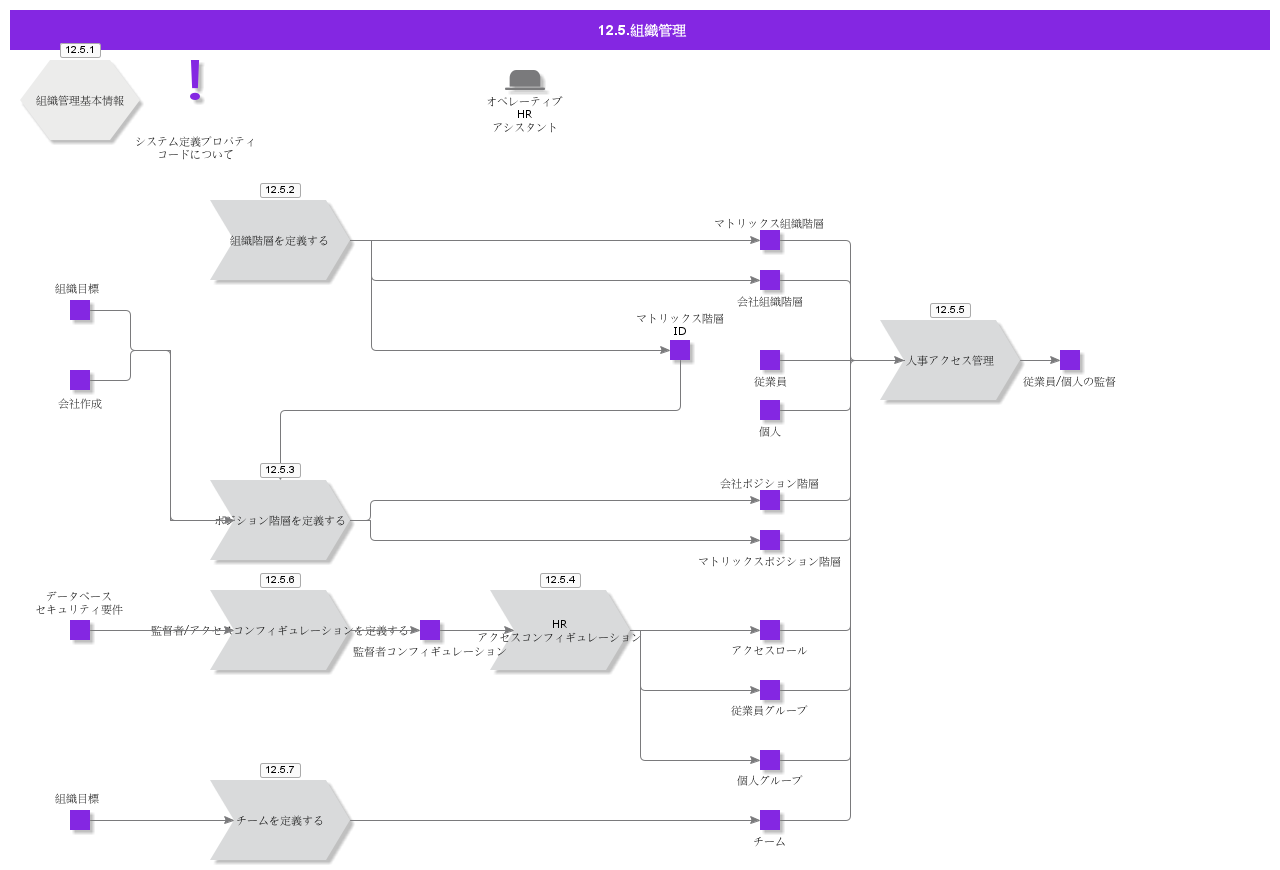Viewport: 1280px width, 870px height.
Task: Select the オペレーティブ HR アシスタント role icon
Action: click(x=525, y=80)
